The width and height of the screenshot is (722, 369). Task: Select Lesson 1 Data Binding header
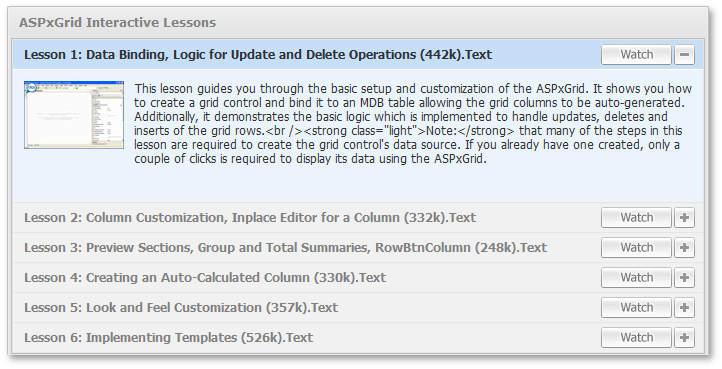258,54
